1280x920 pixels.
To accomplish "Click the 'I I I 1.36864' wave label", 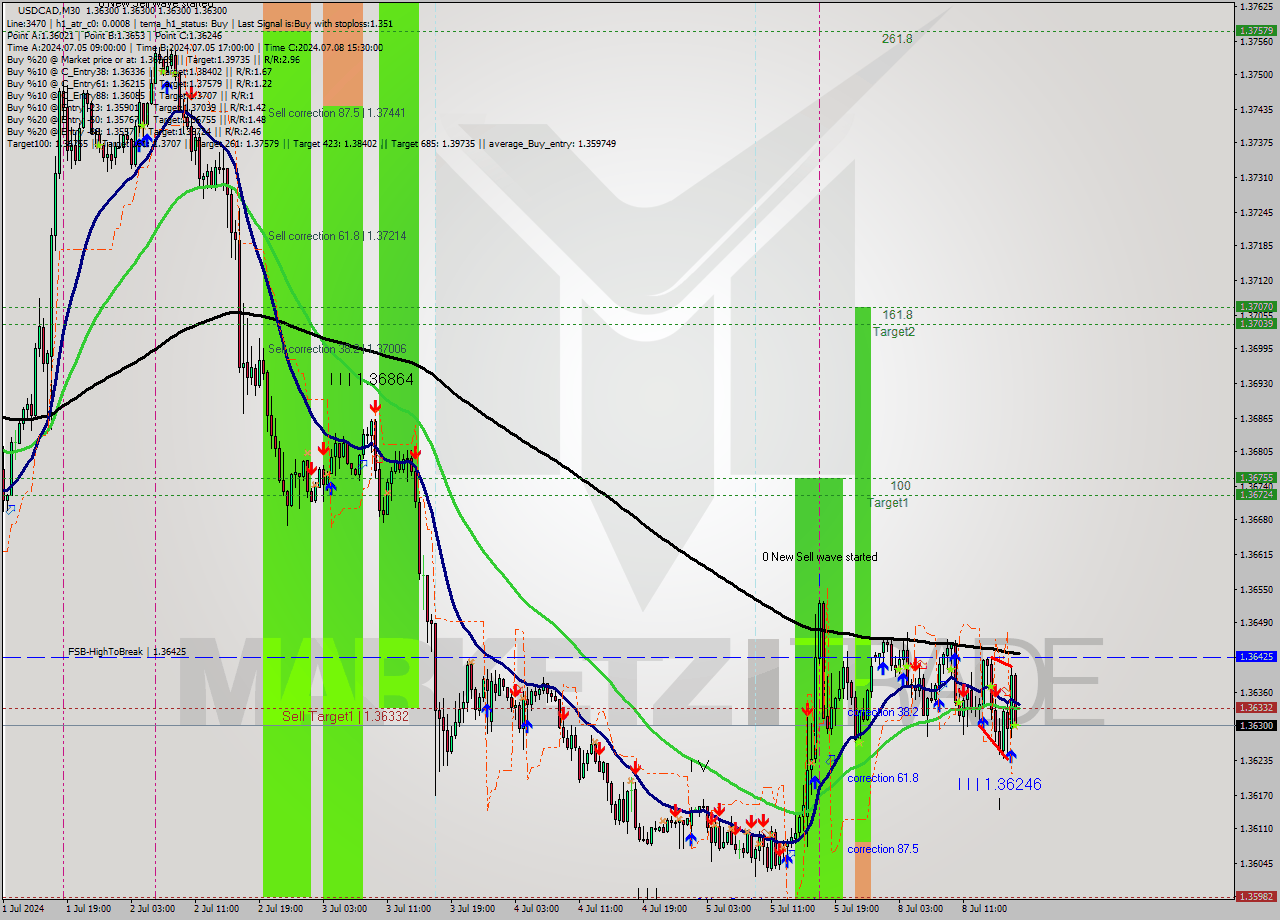I will coord(372,380).
